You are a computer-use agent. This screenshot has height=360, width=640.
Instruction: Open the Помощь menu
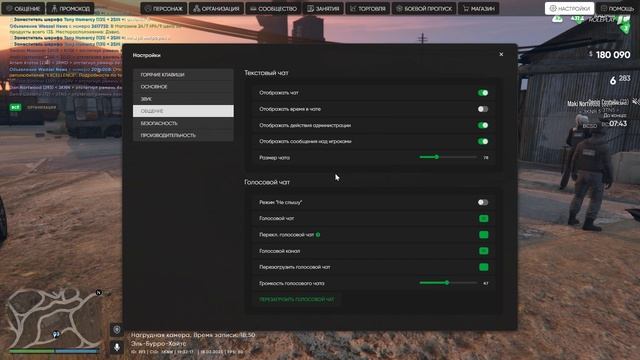(618, 8)
